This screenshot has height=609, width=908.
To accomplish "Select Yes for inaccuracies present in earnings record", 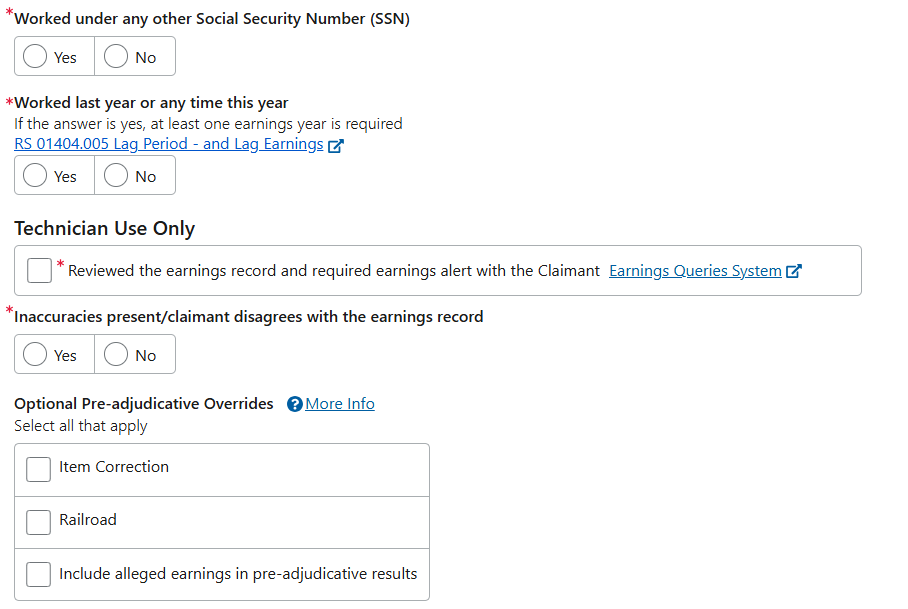I will (36, 355).
